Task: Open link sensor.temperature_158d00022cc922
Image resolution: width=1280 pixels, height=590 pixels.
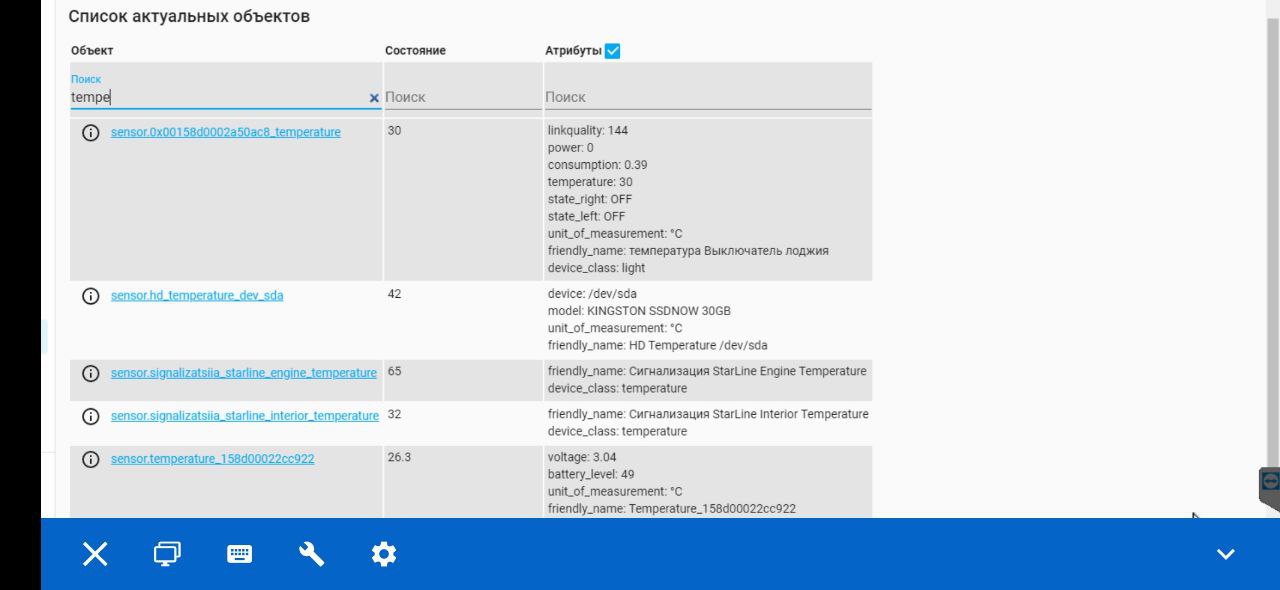Action: 212,459
